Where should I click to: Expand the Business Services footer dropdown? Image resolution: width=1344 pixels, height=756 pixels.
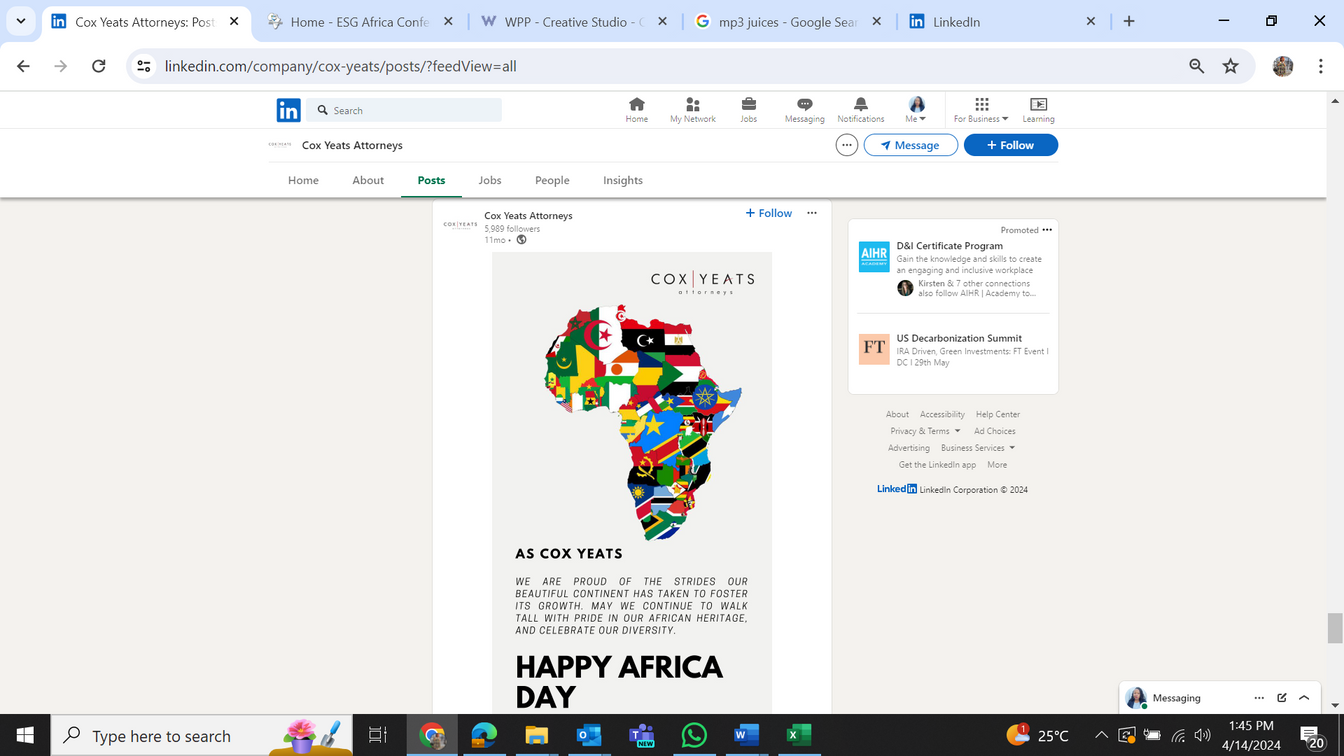pos(978,448)
